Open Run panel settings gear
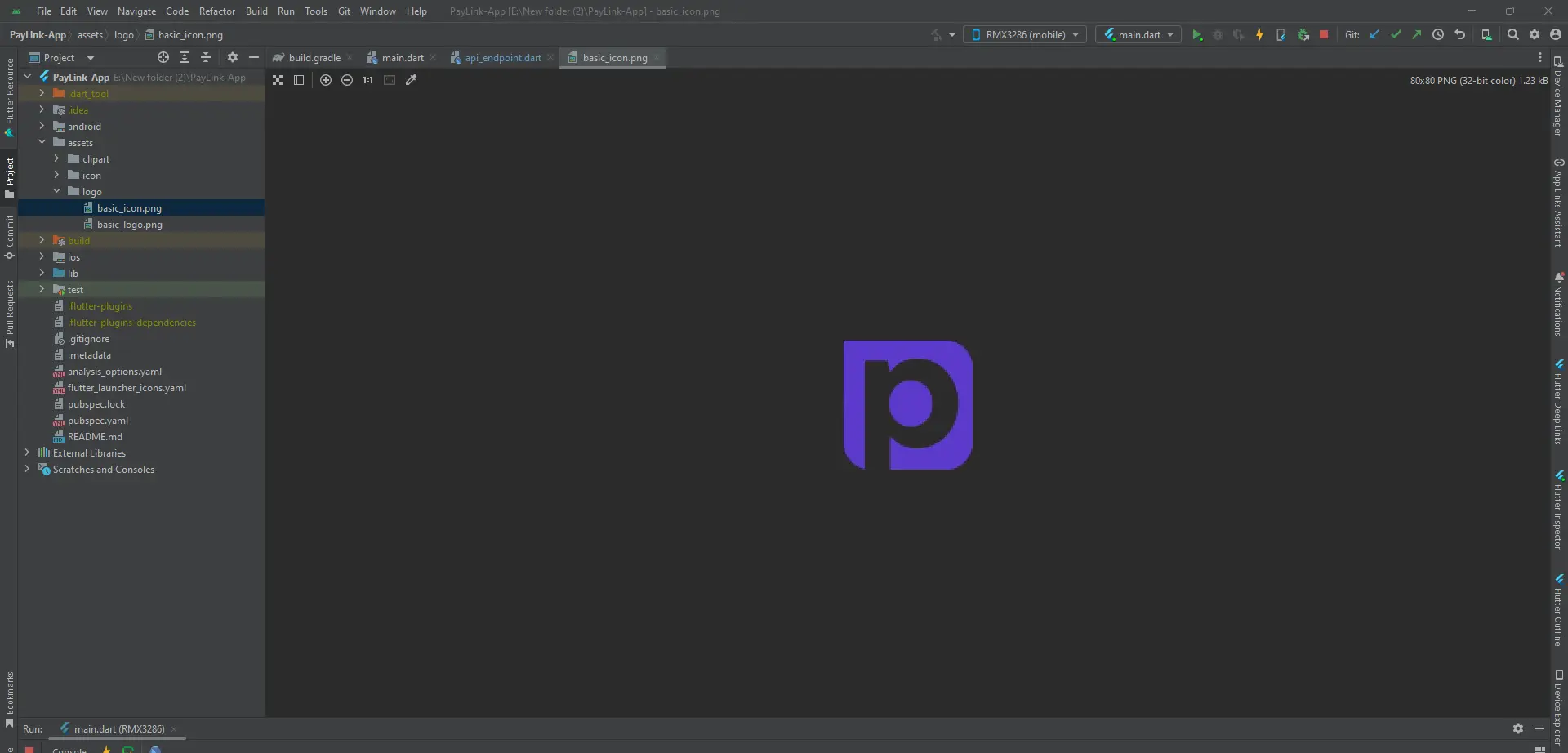 [1518, 728]
